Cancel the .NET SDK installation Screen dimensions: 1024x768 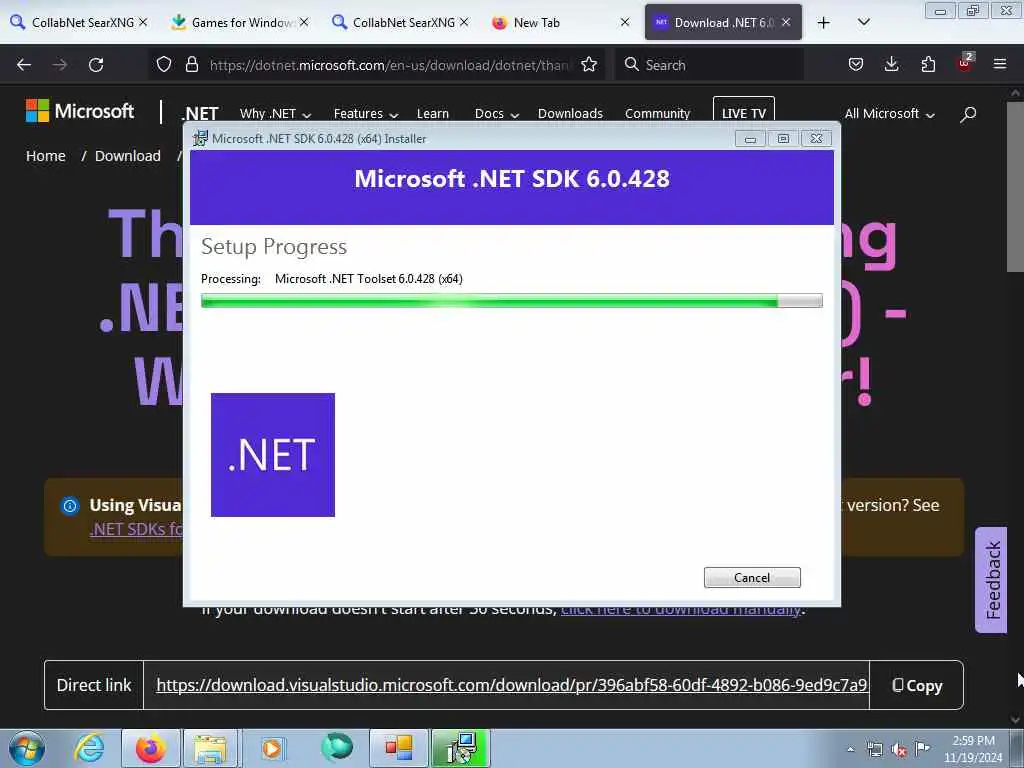pos(752,577)
